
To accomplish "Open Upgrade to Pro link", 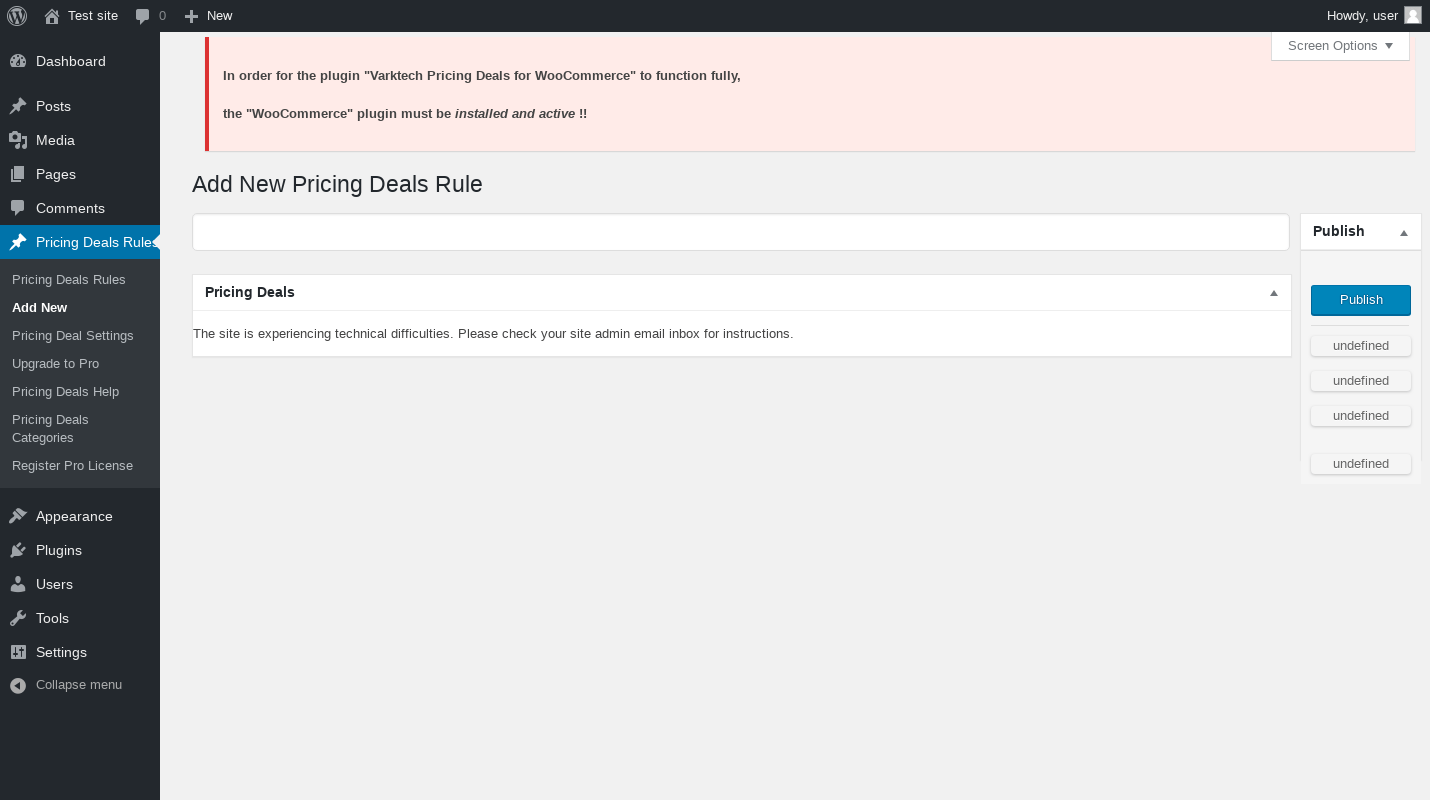I will [55, 363].
